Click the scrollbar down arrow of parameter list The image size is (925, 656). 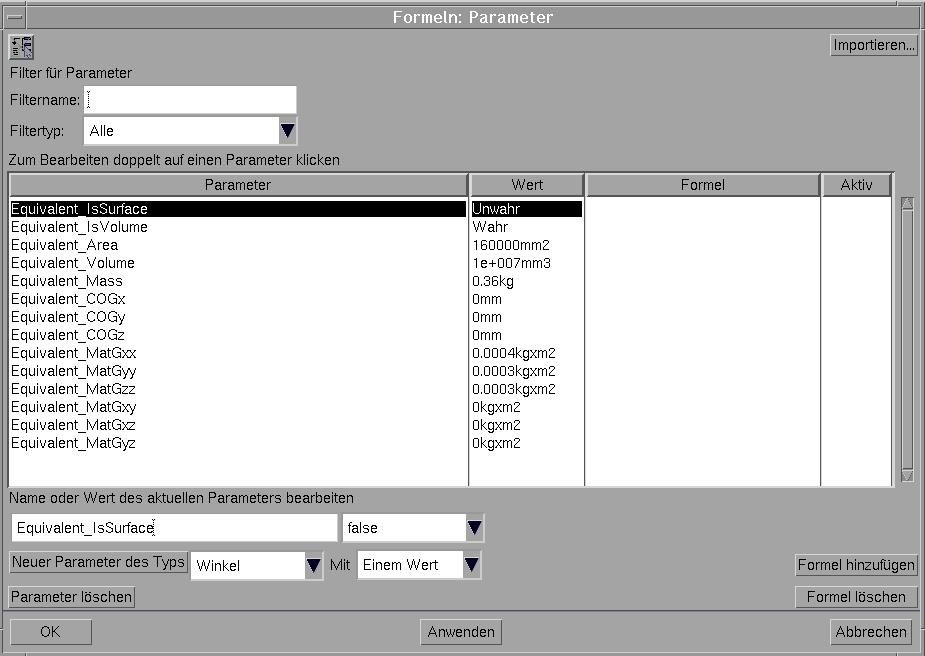click(x=907, y=475)
